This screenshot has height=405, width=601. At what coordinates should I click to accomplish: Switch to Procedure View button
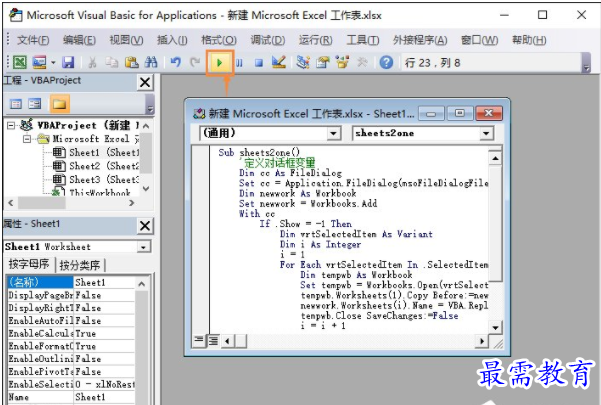(199, 340)
